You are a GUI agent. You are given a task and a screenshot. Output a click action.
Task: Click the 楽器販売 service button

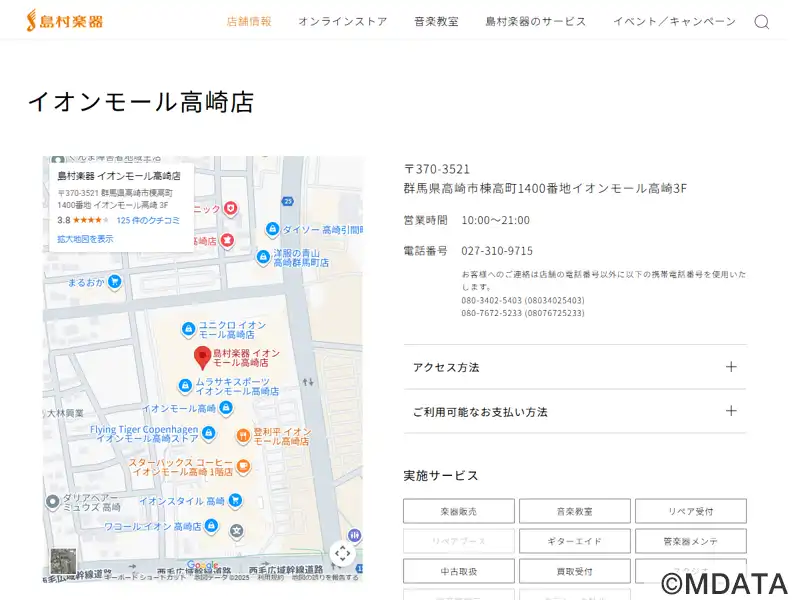click(458, 511)
